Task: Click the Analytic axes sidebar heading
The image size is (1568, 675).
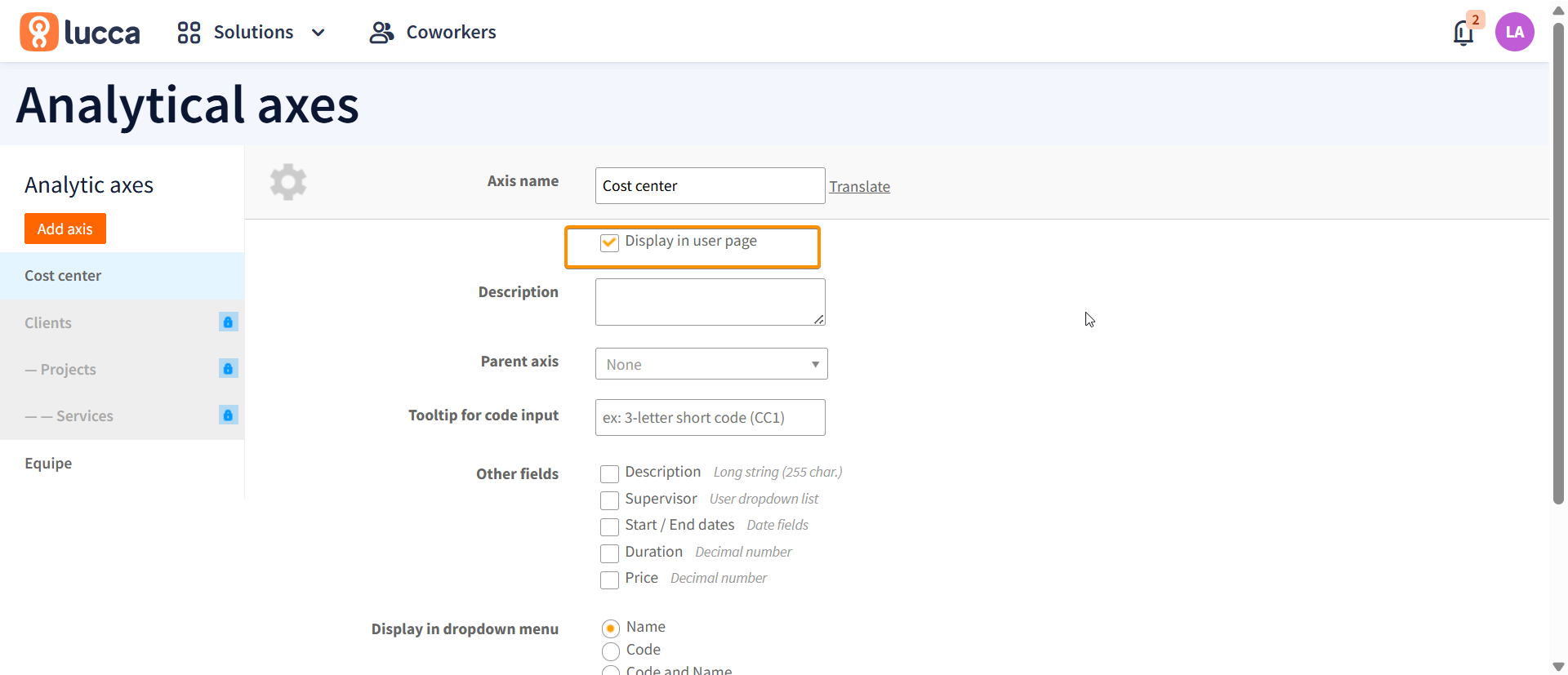Action: click(89, 185)
